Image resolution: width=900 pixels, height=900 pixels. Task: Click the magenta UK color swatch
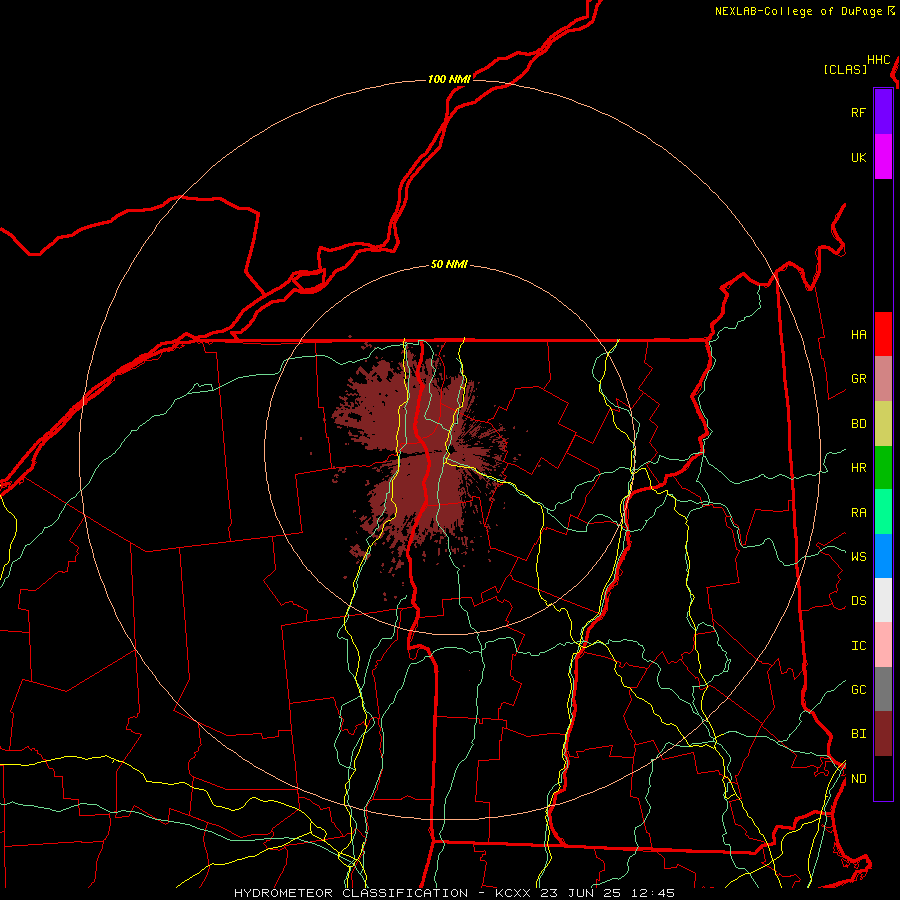point(883,157)
